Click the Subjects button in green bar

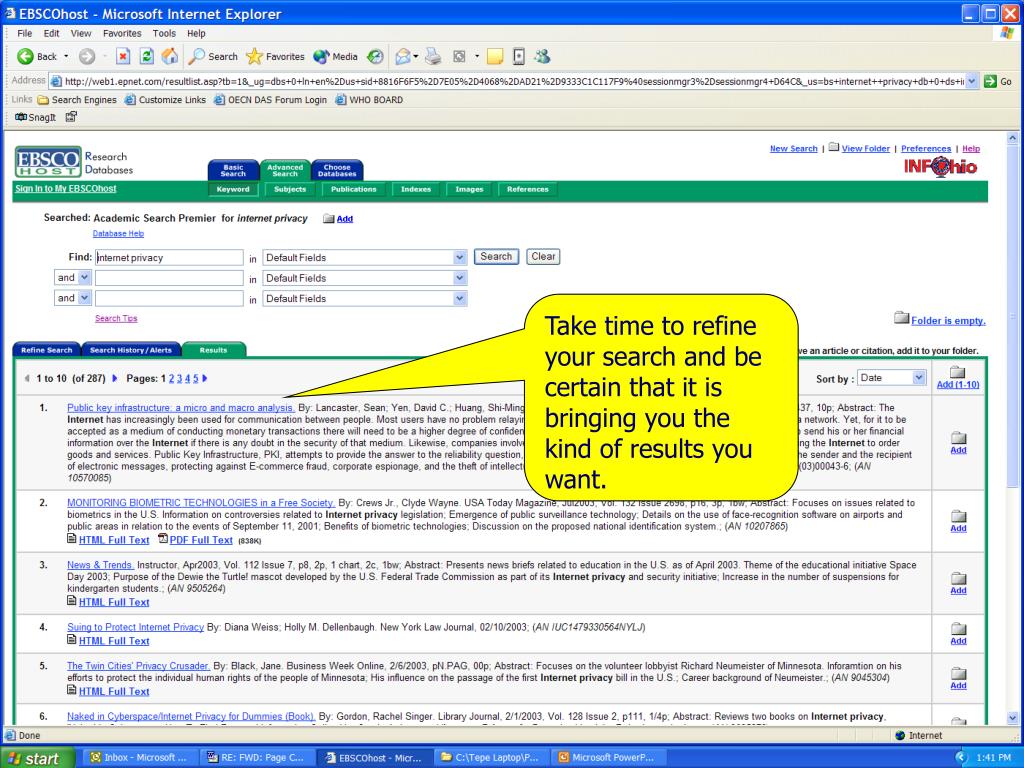[290, 189]
